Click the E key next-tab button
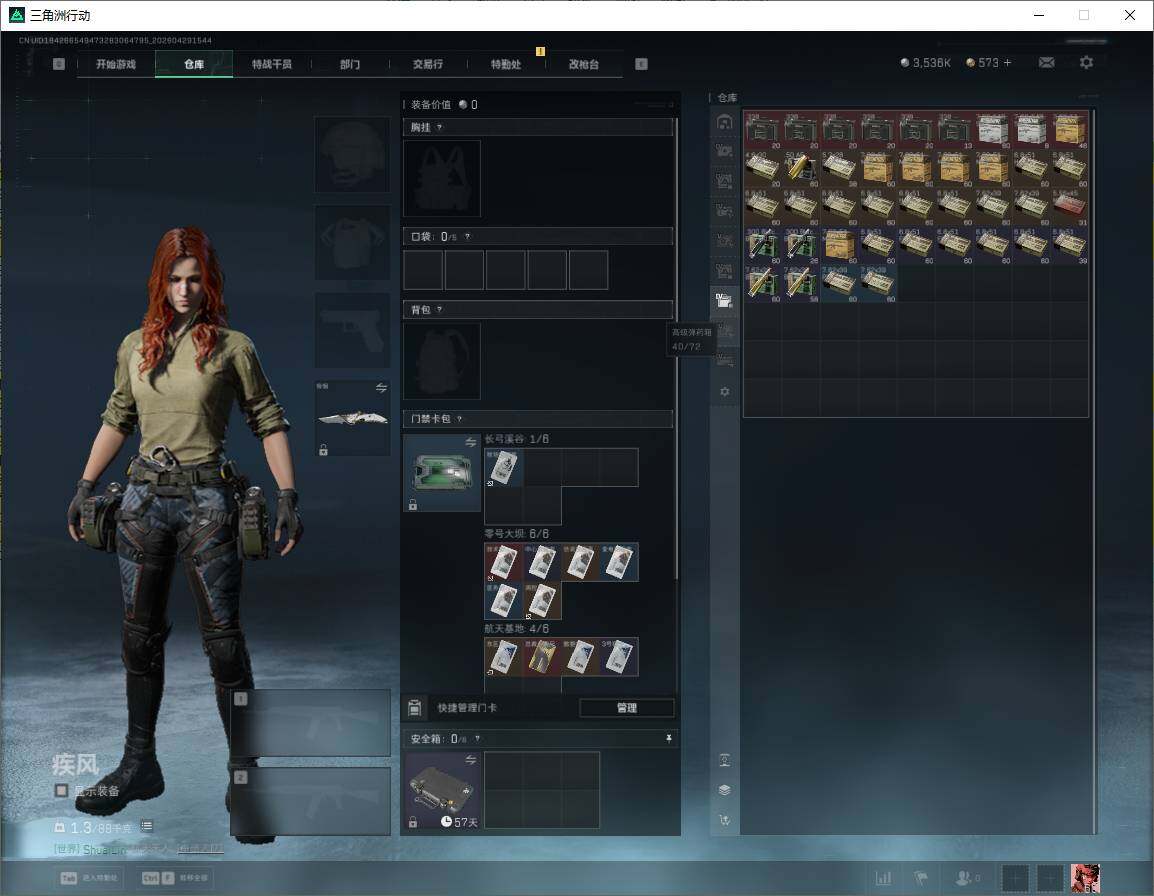This screenshot has width=1154, height=896. 641,64
